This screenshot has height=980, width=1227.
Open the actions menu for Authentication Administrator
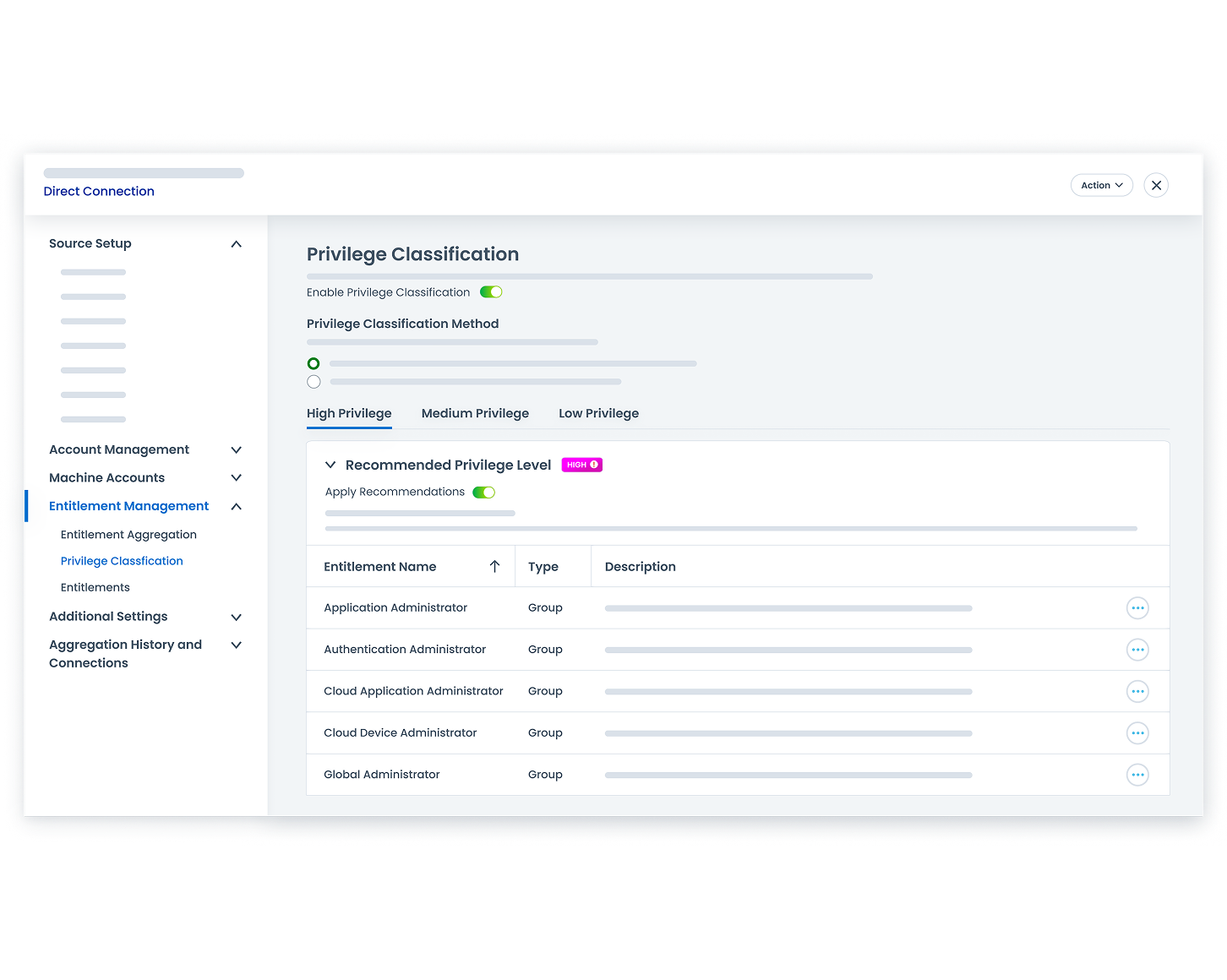pyautogui.click(x=1137, y=649)
